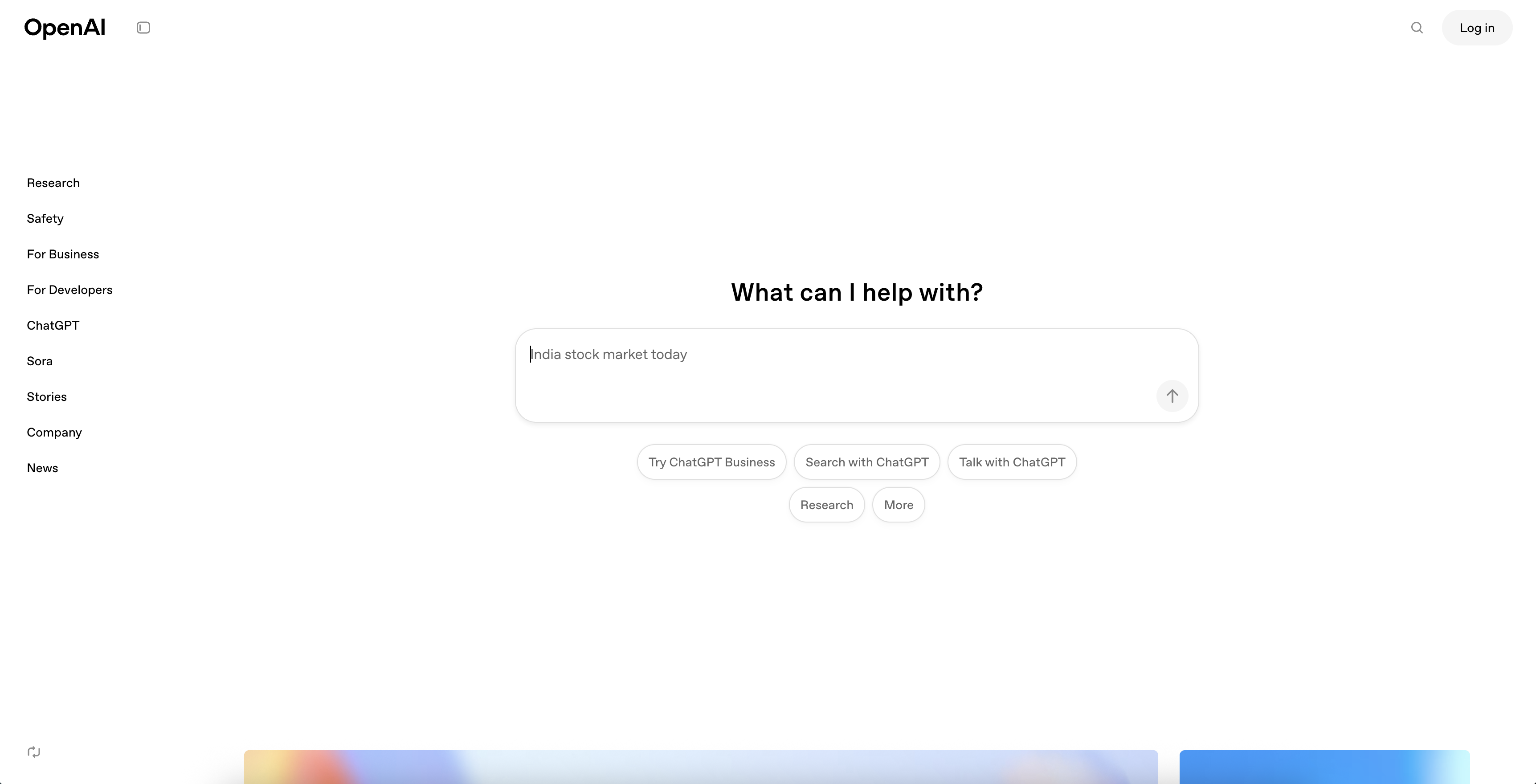Open Sora in the sidebar
Viewport: 1536px width, 784px height.
click(x=39, y=361)
